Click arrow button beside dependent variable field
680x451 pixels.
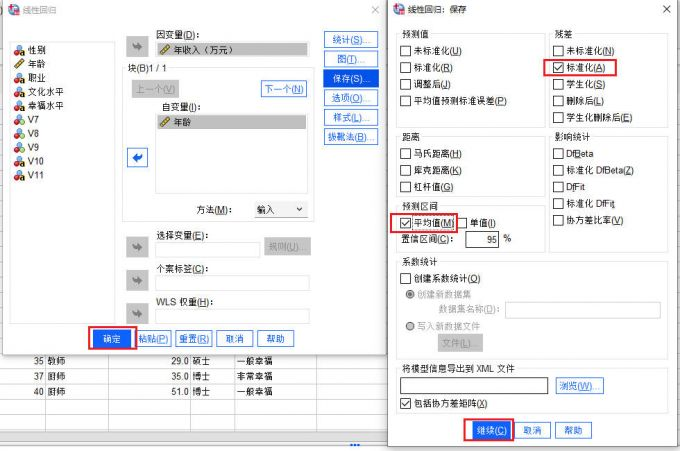click(x=137, y=46)
